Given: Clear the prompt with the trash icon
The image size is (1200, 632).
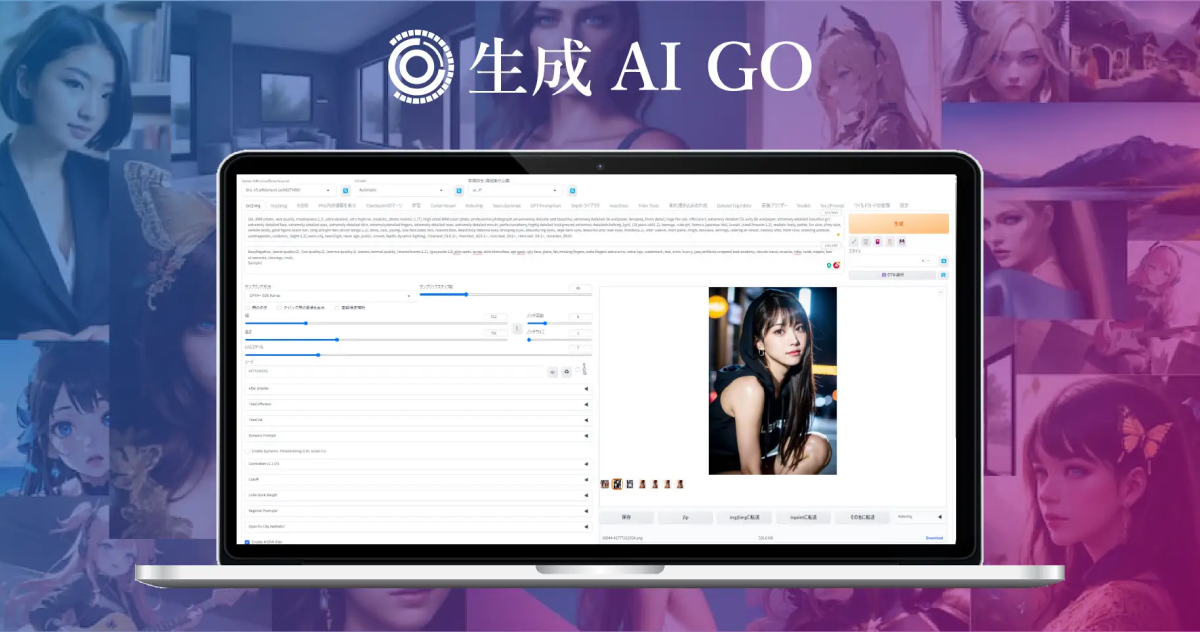Looking at the screenshot, I should [866, 242].
